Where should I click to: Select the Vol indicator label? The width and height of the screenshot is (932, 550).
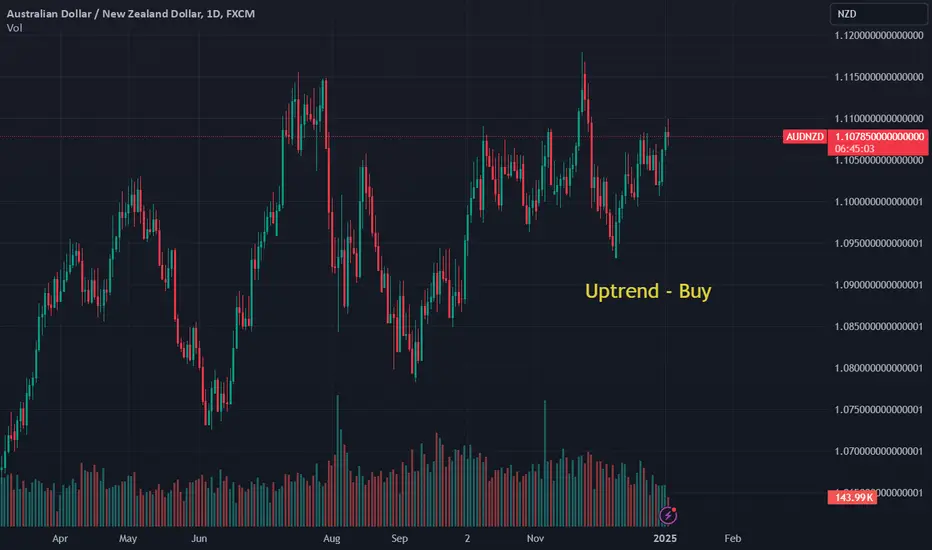[14, 28]
